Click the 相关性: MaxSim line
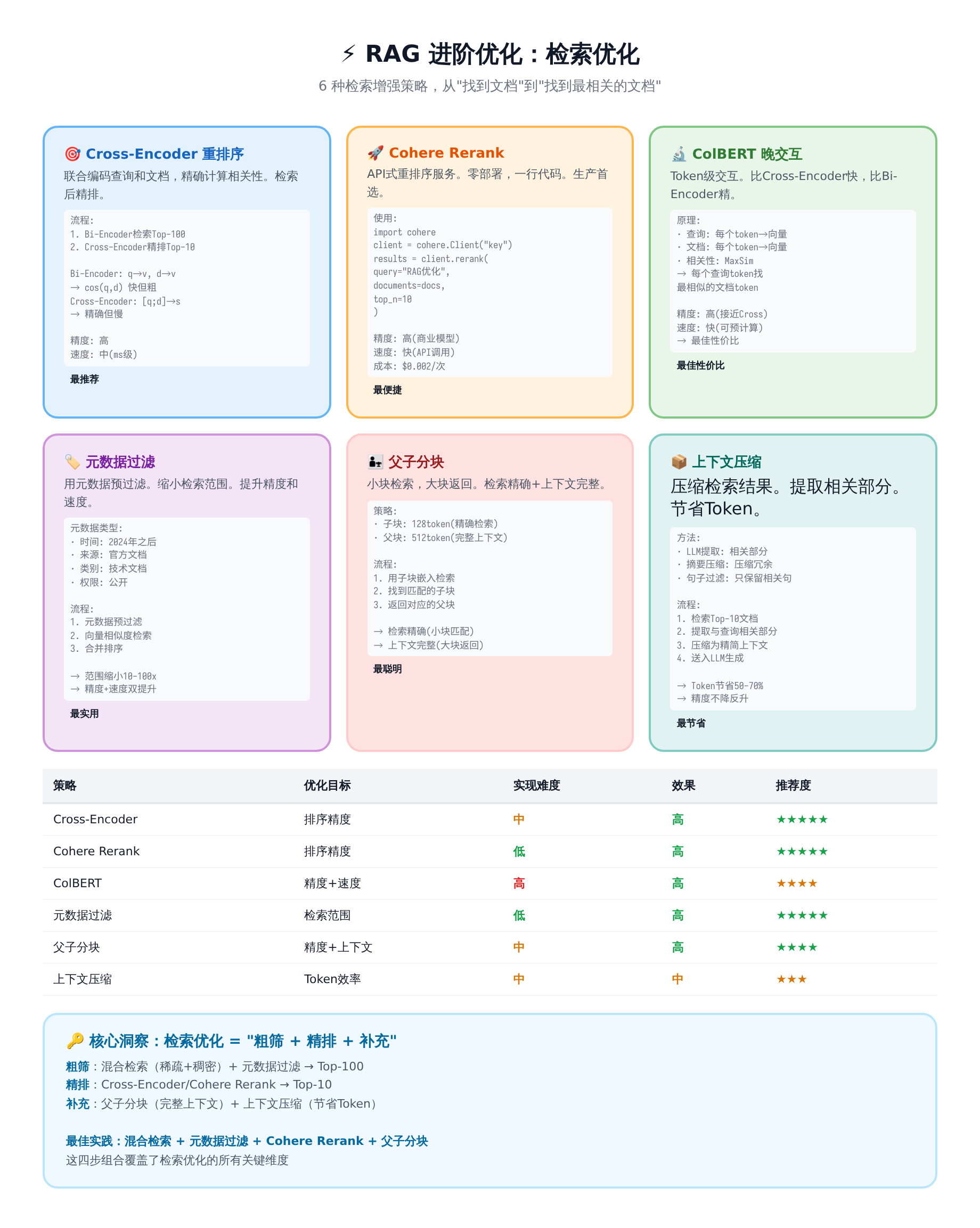 point(715,261)
